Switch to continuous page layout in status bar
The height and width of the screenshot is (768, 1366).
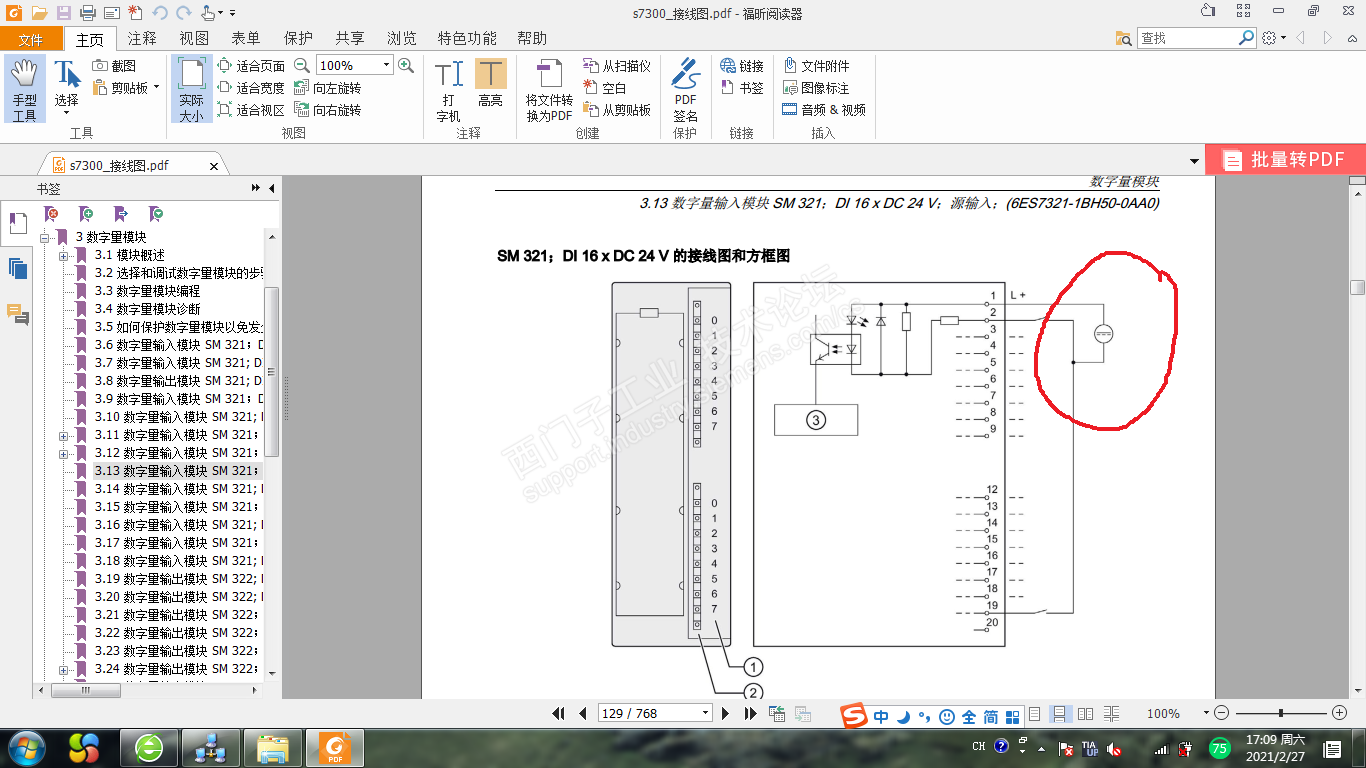pyautogui.click(x=1060, y=714)
